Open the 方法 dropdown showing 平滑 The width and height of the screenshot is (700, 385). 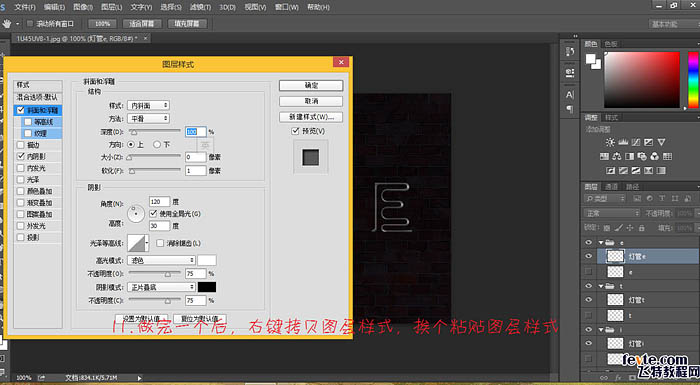[149, 118]
